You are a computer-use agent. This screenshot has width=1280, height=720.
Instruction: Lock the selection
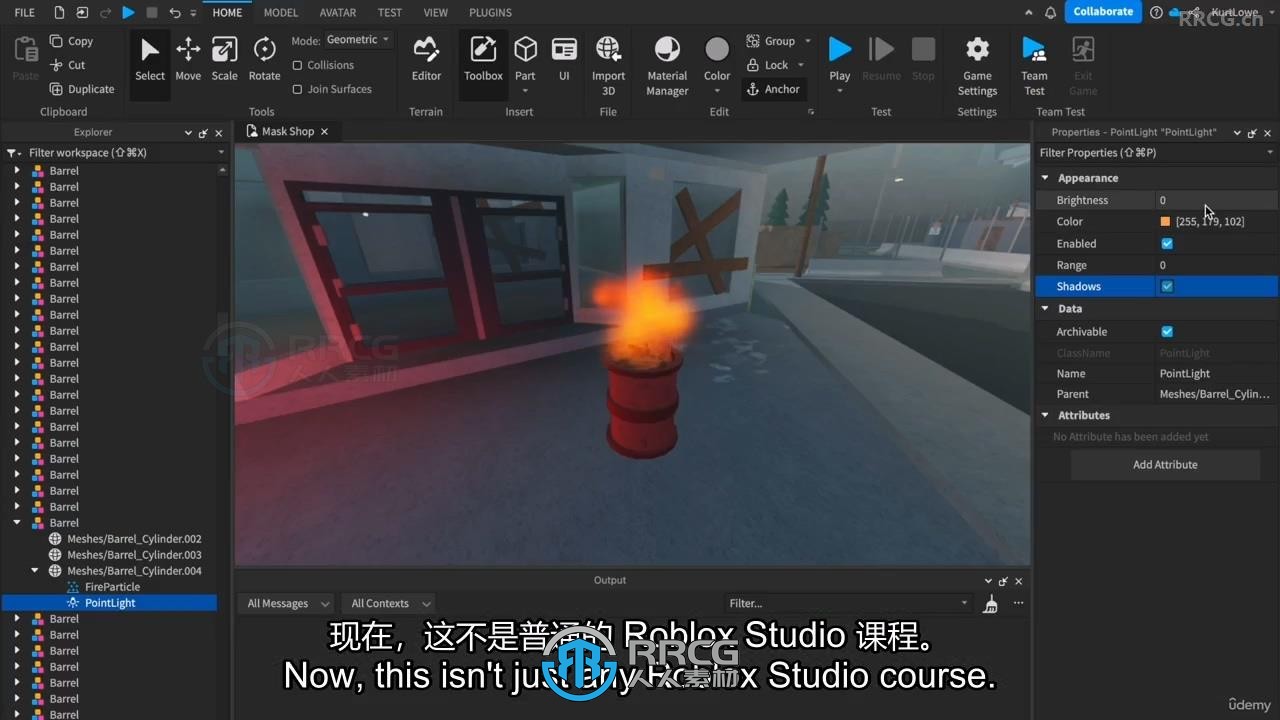click(x=768, y=65)
